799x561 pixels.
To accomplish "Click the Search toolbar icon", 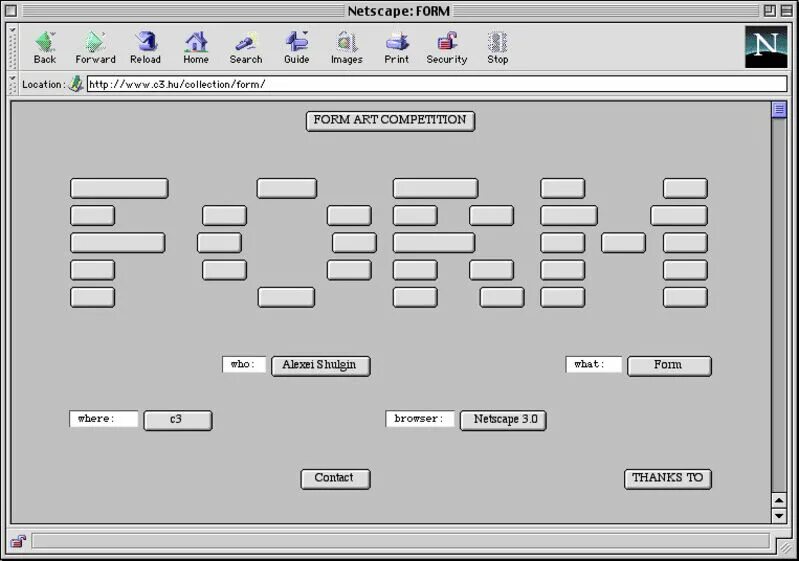I will 246,47.
